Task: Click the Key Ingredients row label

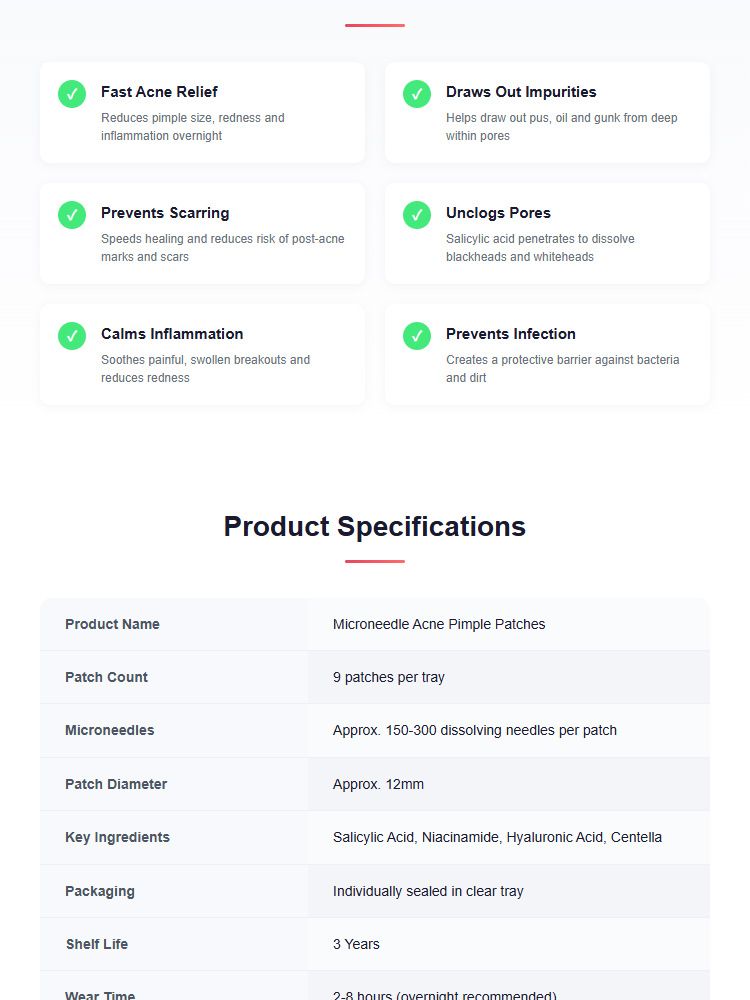Action: (x=117, y=837)
